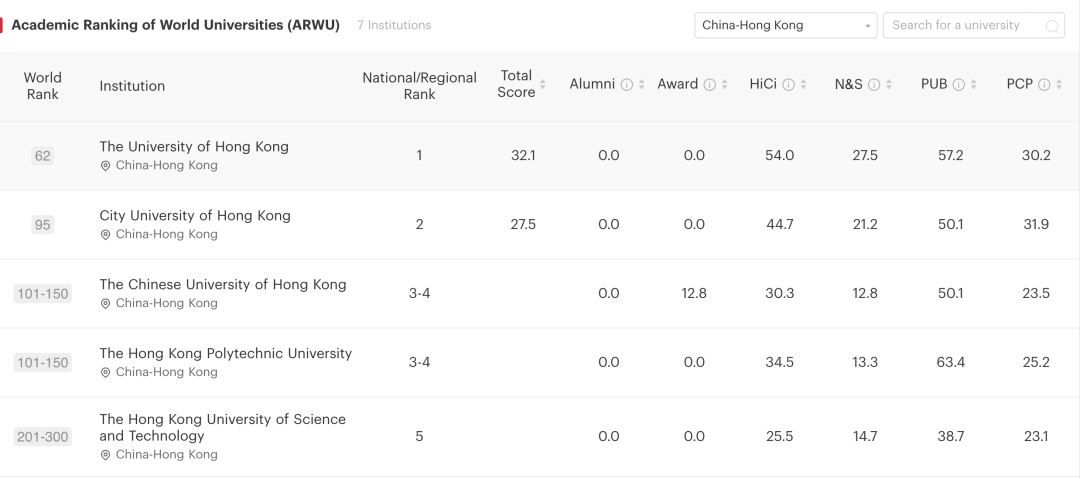The width and height of the screenshot is (1080, 479).
Task: Click location pin under Polytechnic University
Action: click(x=105, y=373)
